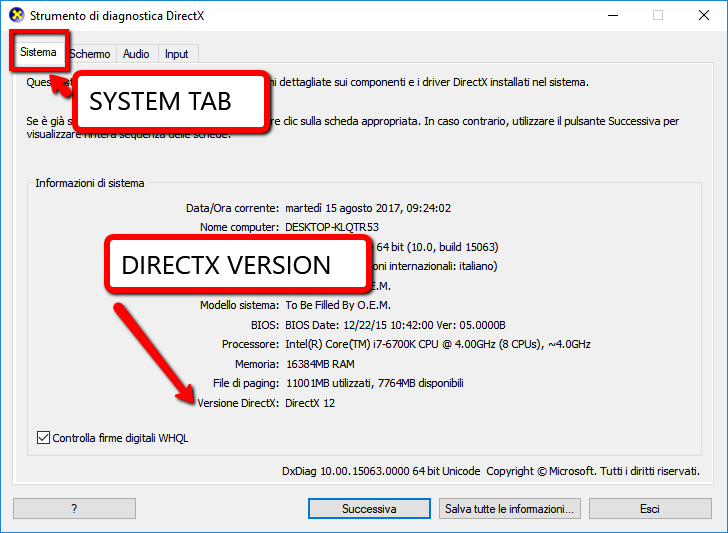The height and width of the screenshot is (533, 728).
Task: Toggle Controlla firme digitali WHQL checkbox
Action: [43, 438]
